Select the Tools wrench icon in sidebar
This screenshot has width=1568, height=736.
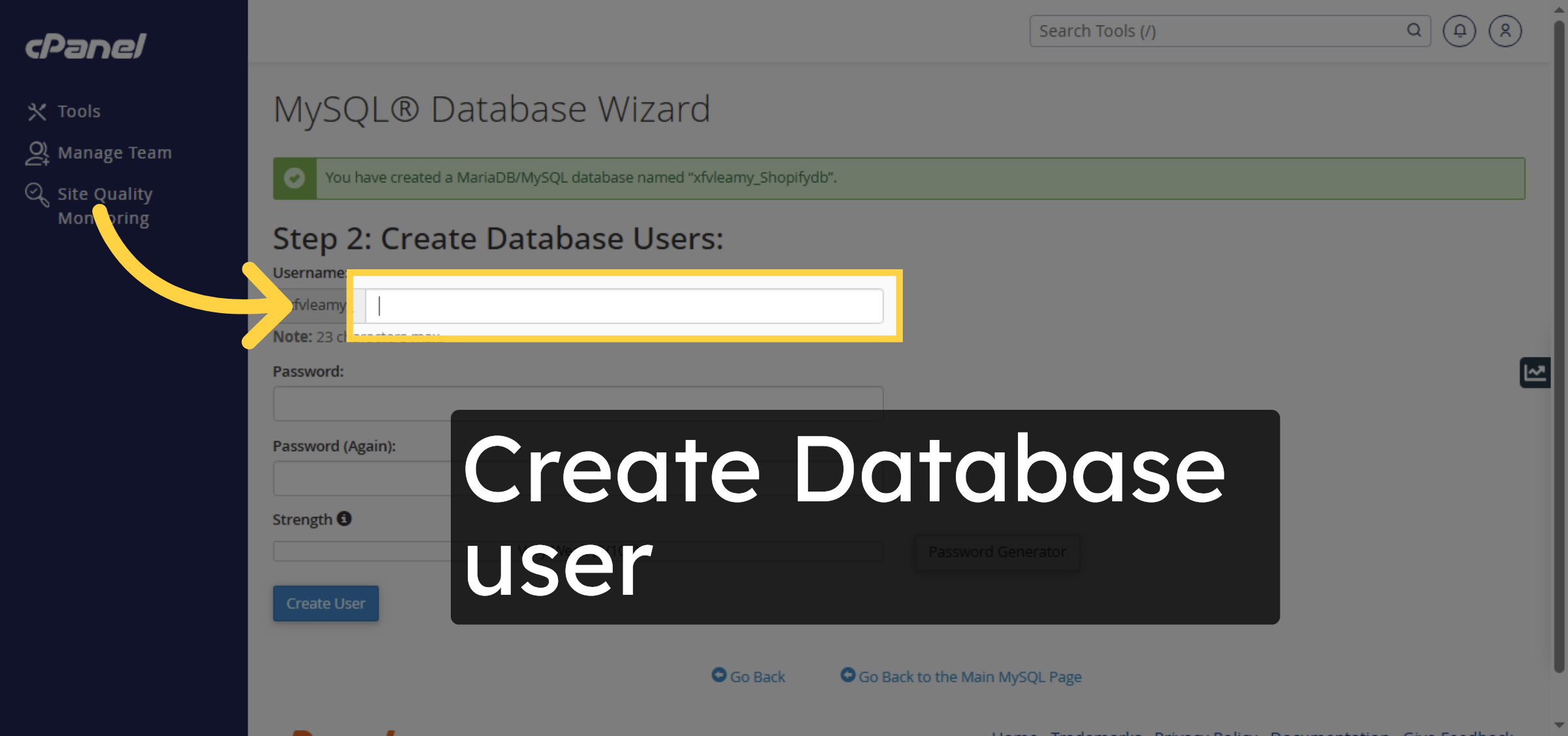click(37, 111)
